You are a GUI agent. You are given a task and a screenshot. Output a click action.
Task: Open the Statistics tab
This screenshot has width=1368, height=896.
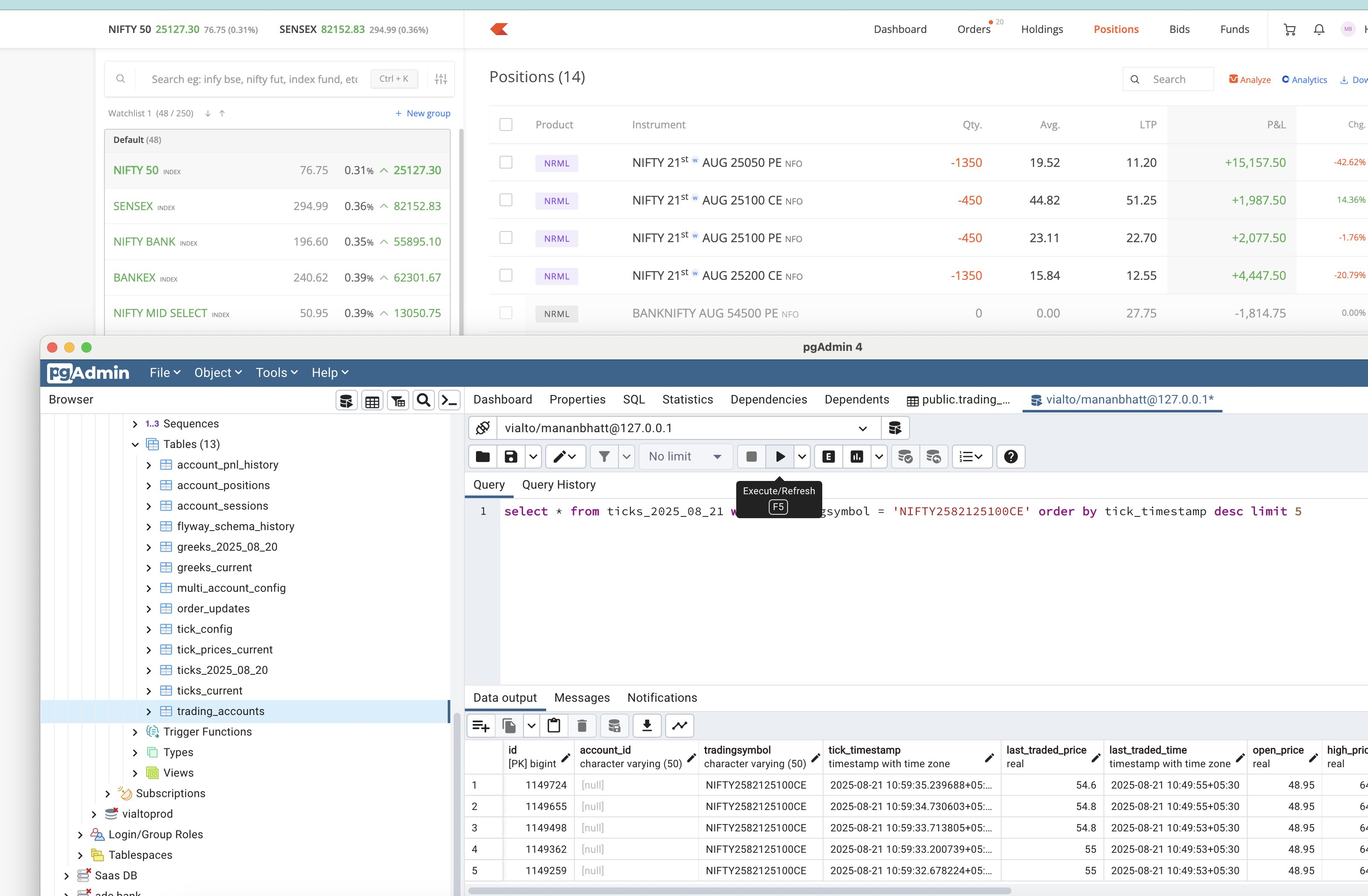[687, 400]
